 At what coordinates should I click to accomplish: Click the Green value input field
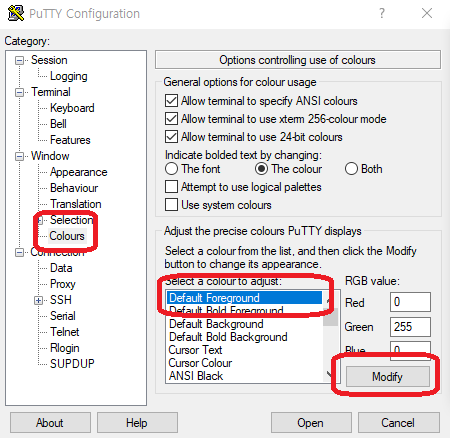(410, 327)
